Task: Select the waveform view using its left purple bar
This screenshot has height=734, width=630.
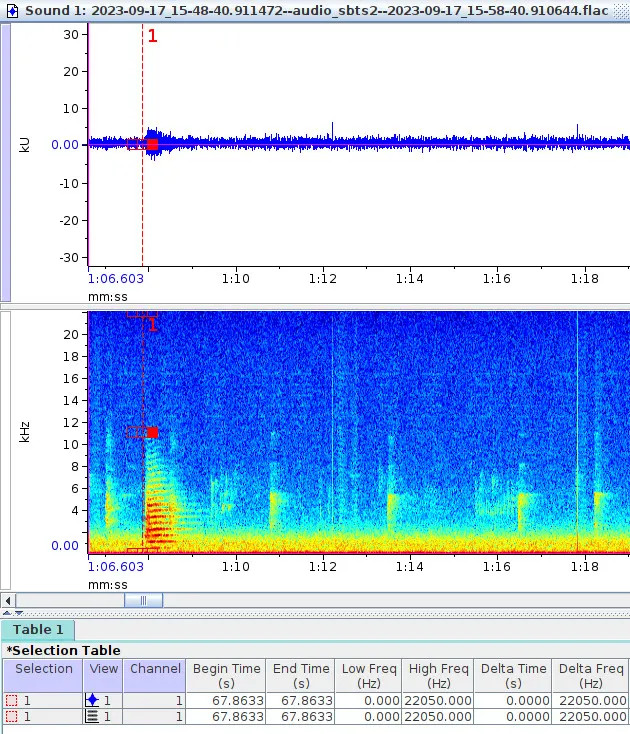Action: [5, 160]
